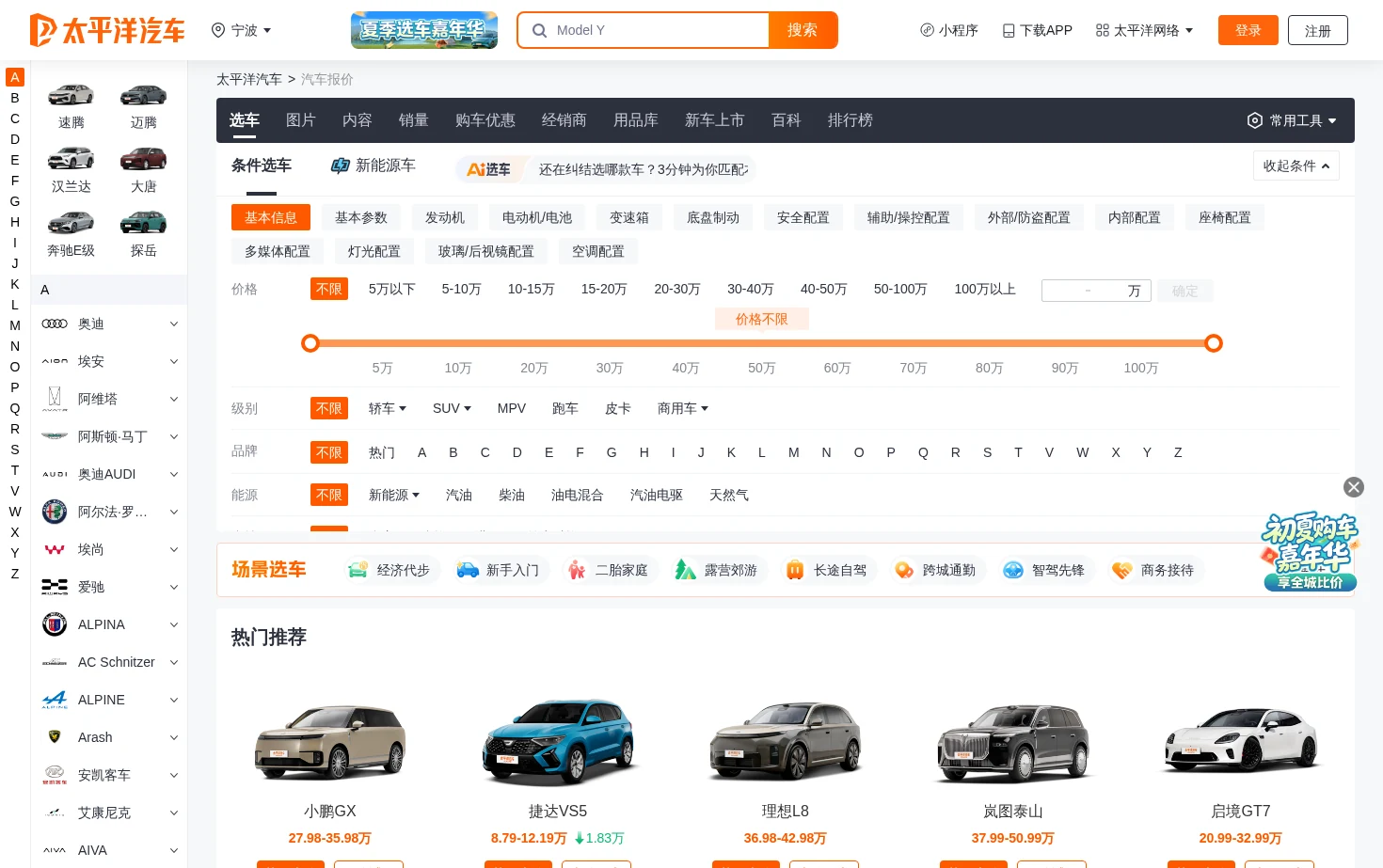The height and width of the screenshot is (868, 1383).
Task: Select the 露营郊游 scenario
Action: [716, 570]
